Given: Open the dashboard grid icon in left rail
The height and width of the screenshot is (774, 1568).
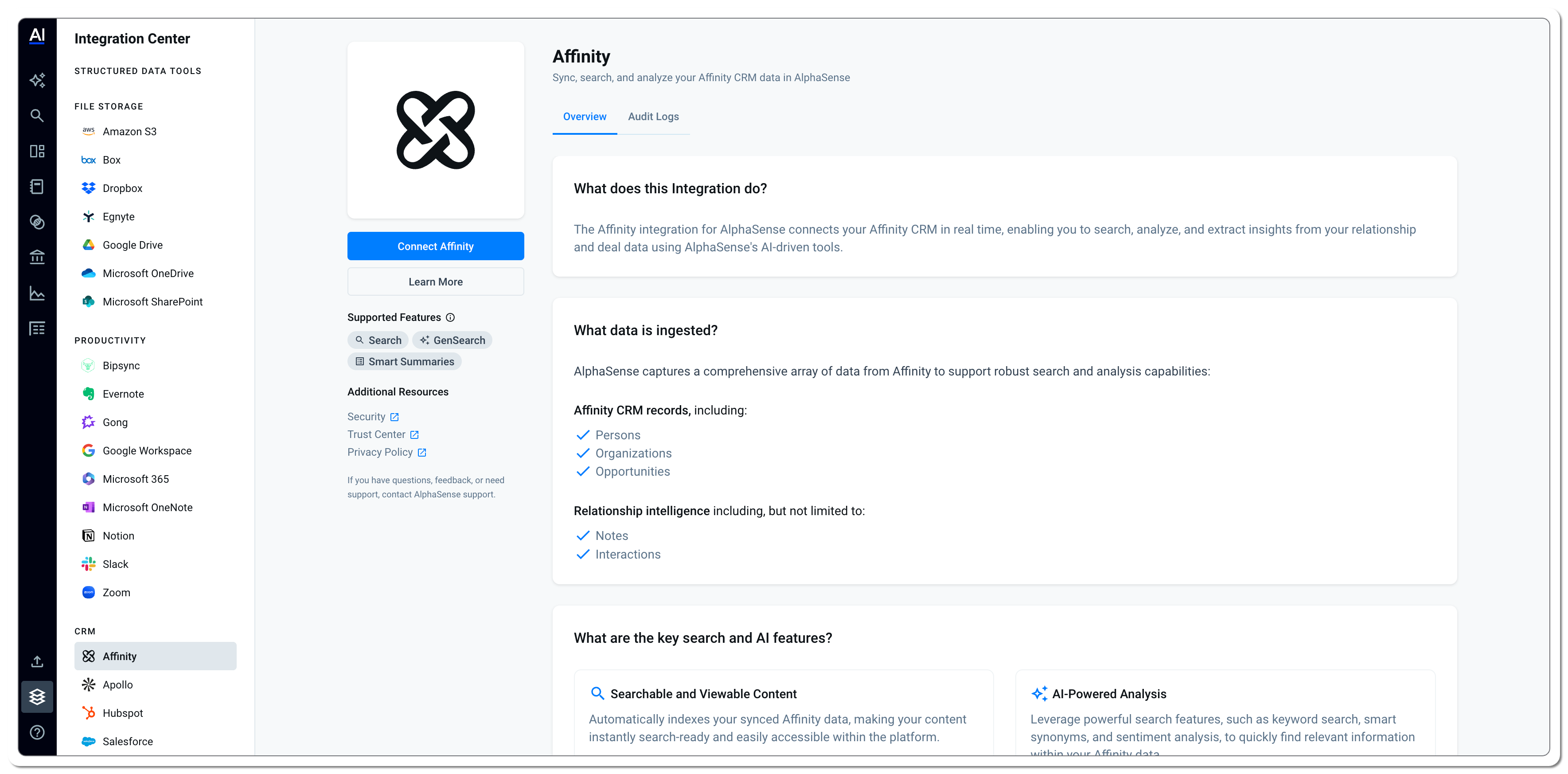Looking at the screenshot, I should click(37, 151).
